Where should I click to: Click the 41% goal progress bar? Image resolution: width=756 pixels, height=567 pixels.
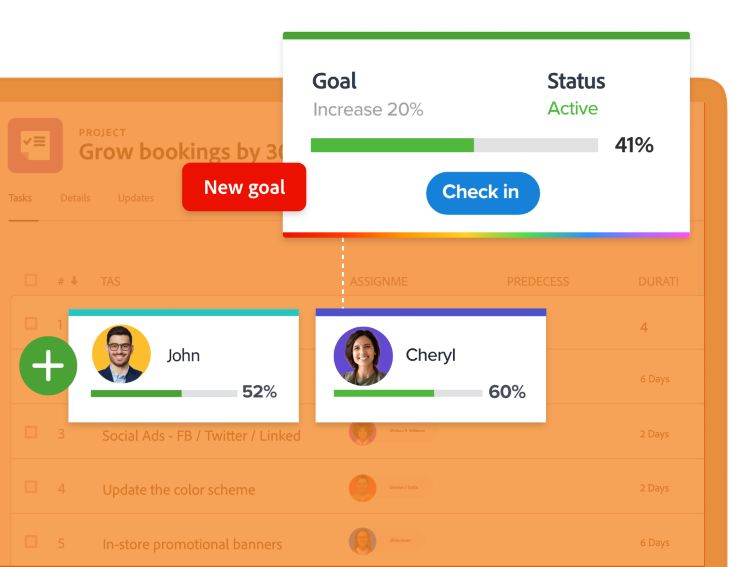pyautogui.click(x=454, y=145)
